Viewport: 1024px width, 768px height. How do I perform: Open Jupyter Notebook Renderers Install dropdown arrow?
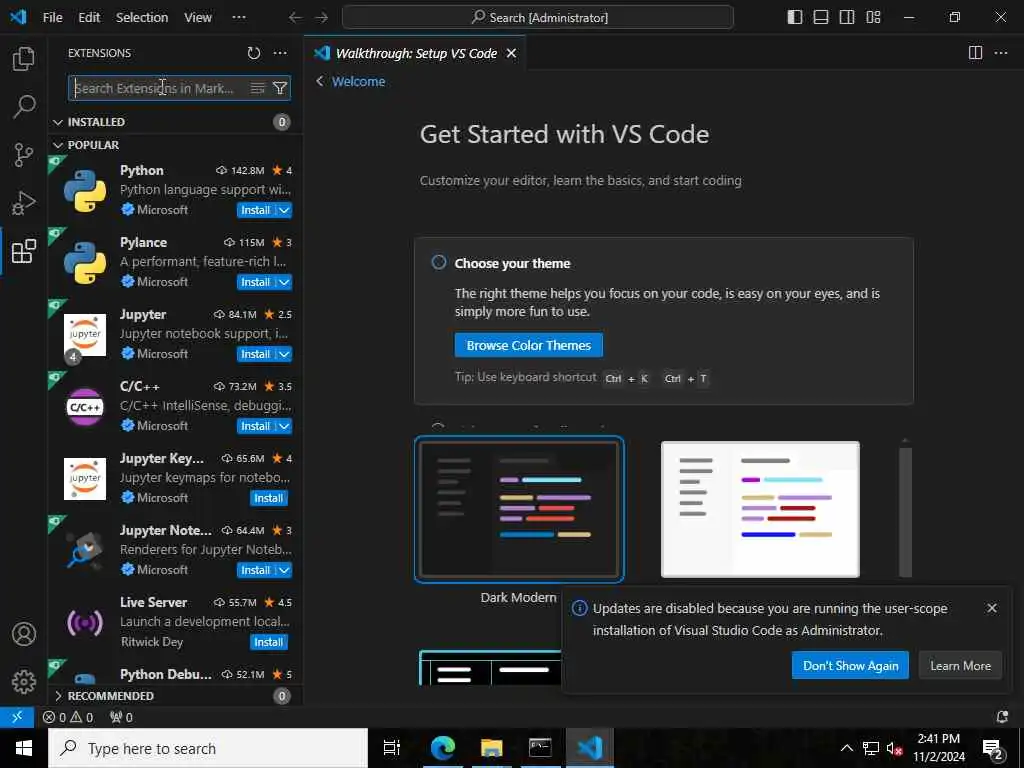[x=284, y=570]
